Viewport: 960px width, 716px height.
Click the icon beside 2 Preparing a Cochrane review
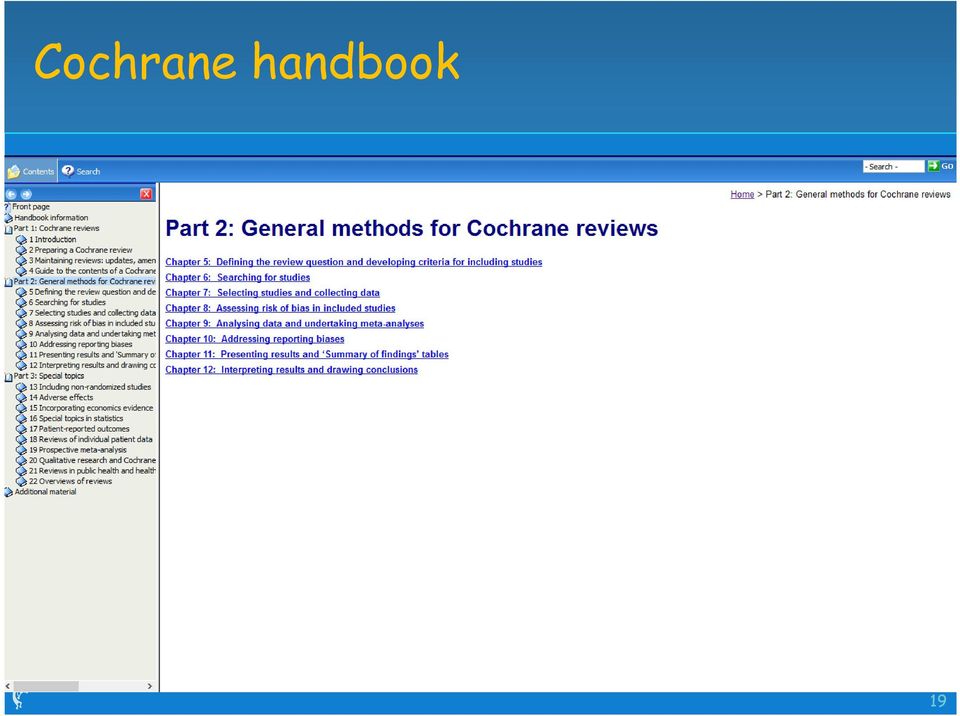coord(21,250)
